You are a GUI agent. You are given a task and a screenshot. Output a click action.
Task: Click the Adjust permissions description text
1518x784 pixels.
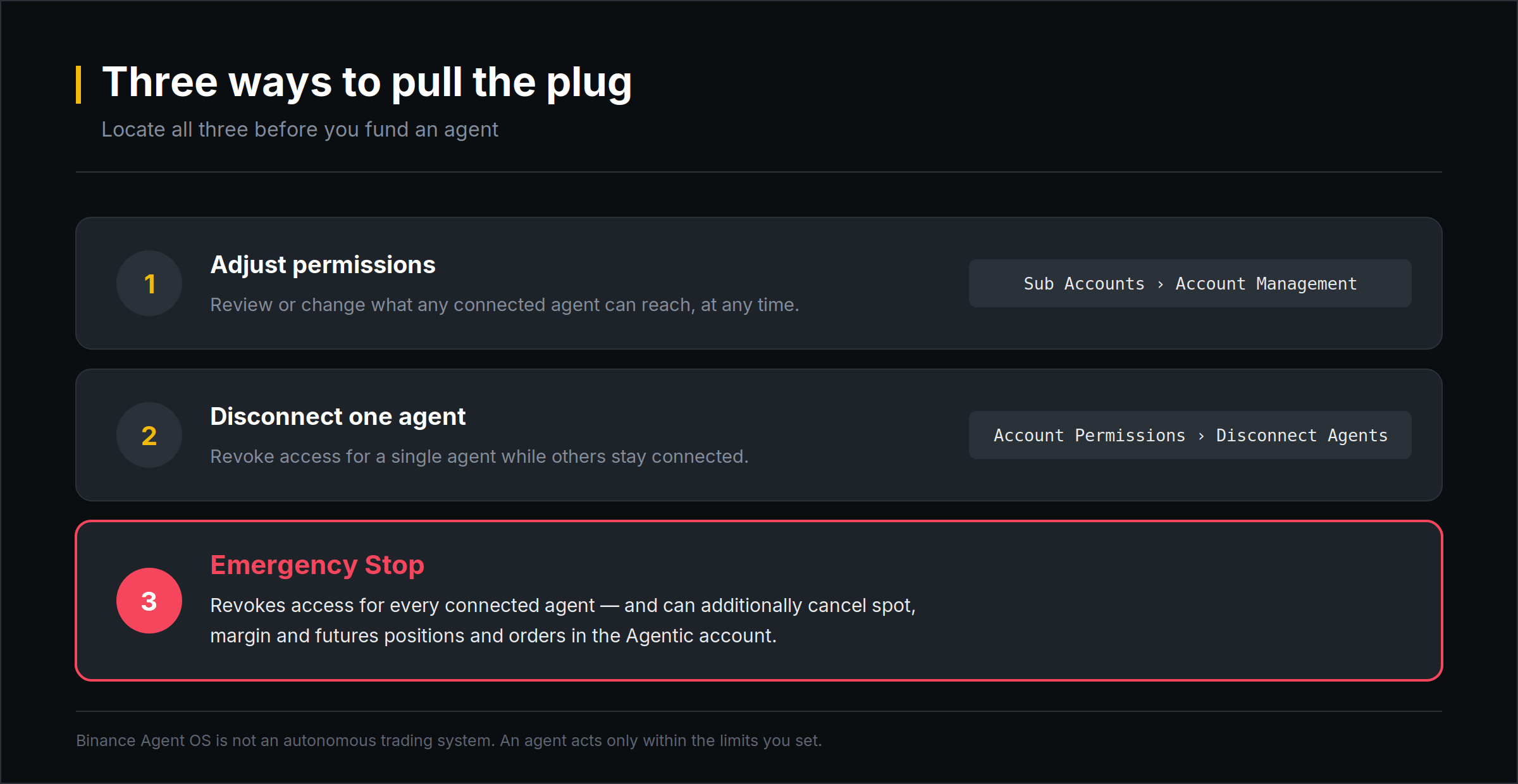pyautogui.click(x=505, y=305)
